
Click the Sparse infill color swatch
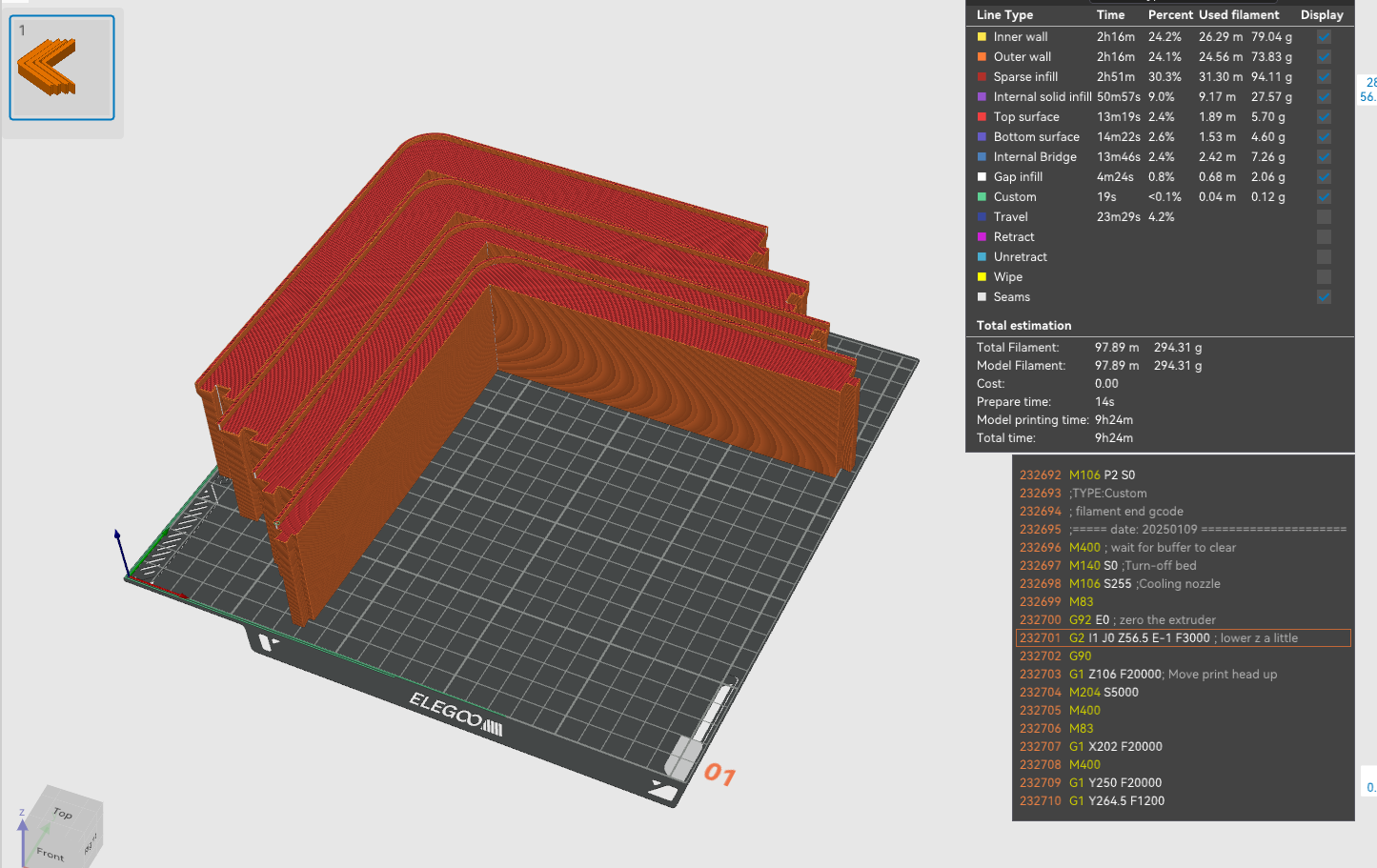pyautogui.click(x=982, y=77)
